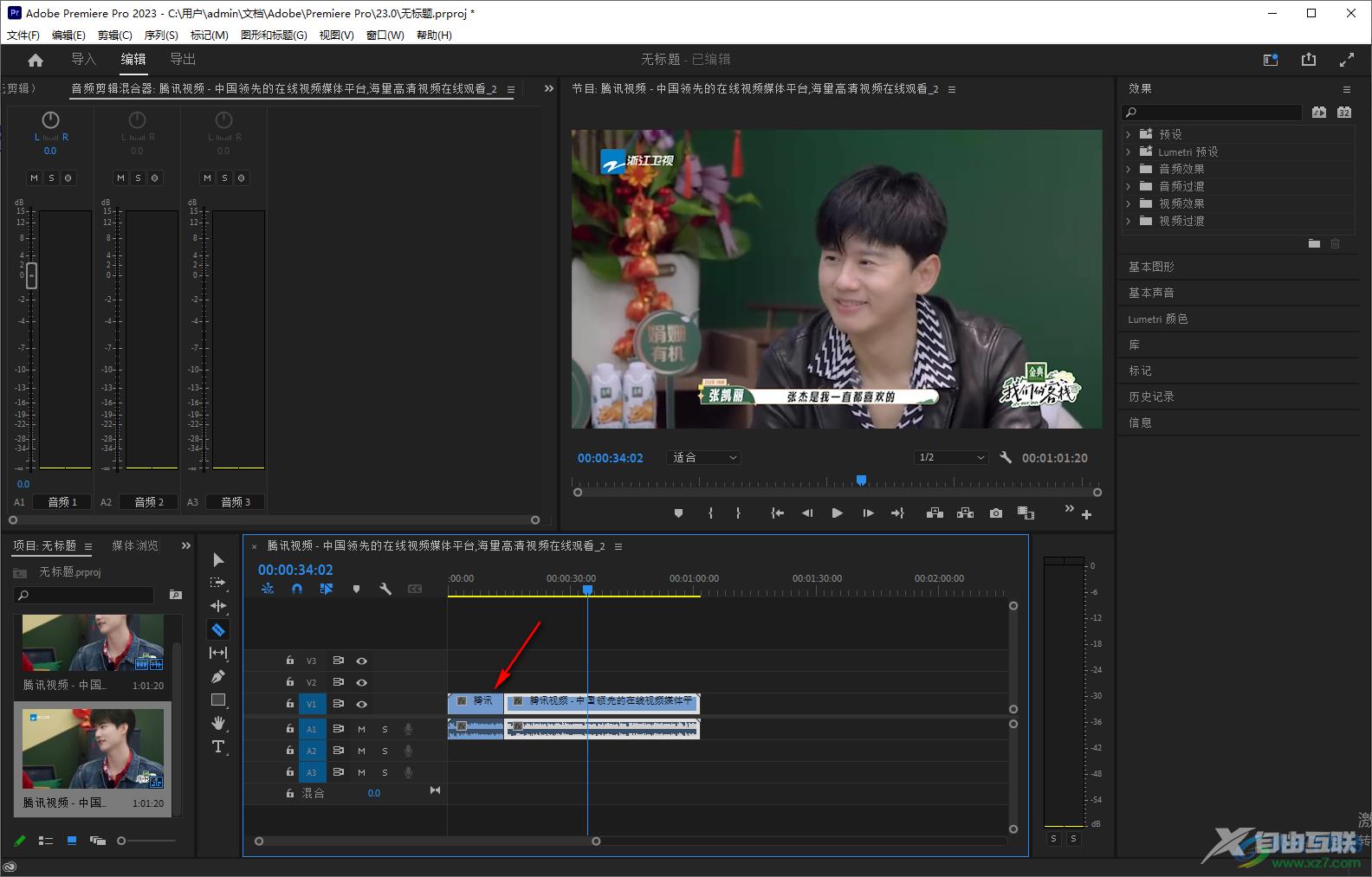Click the timeline playhead marker

587,590
